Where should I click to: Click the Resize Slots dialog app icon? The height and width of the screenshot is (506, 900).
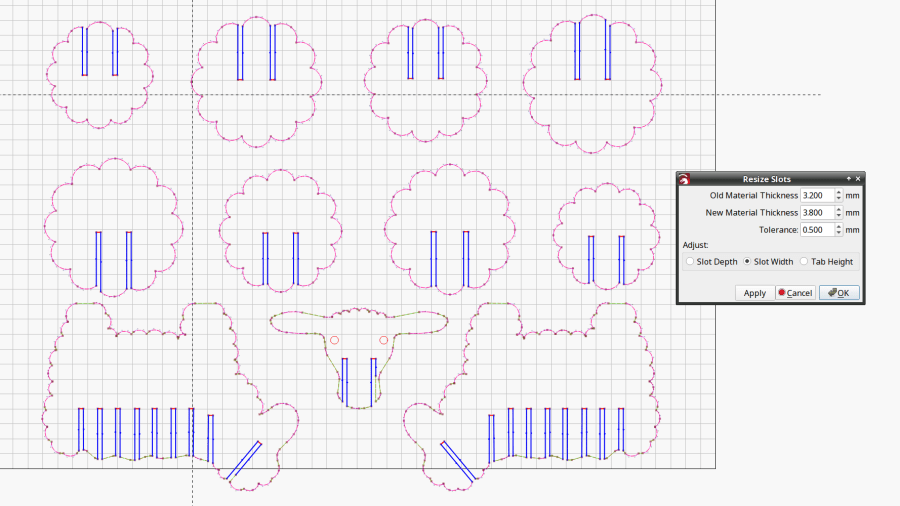[x=684, y=179]
